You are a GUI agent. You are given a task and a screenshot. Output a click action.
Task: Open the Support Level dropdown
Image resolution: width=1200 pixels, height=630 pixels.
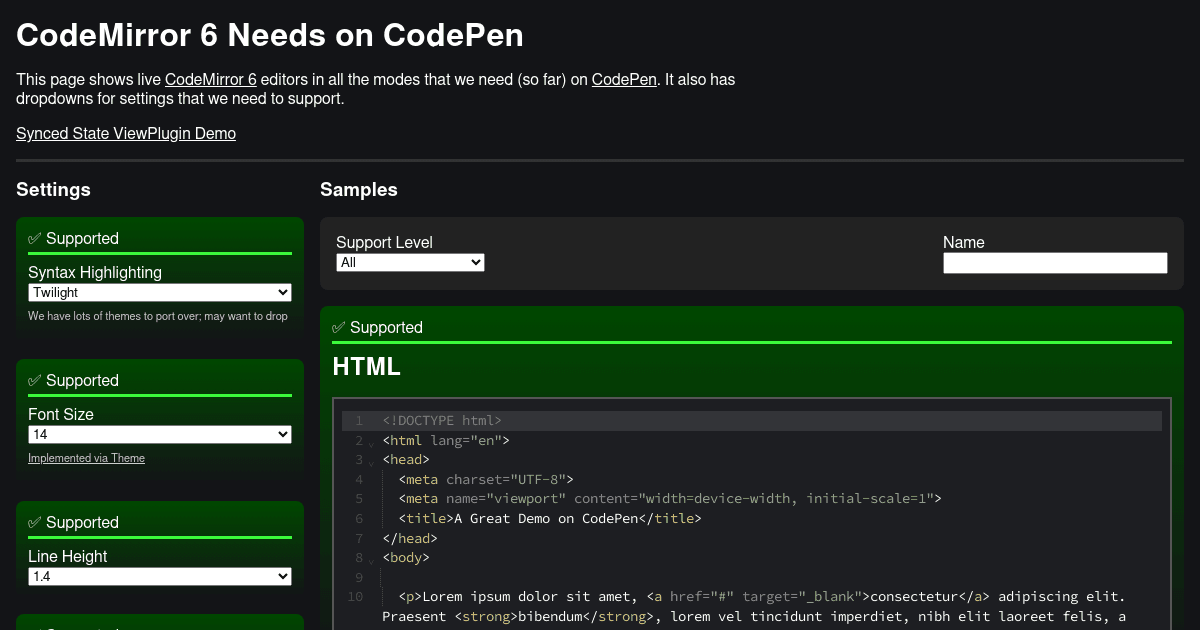pyautogui.click(x=410, y=262)
